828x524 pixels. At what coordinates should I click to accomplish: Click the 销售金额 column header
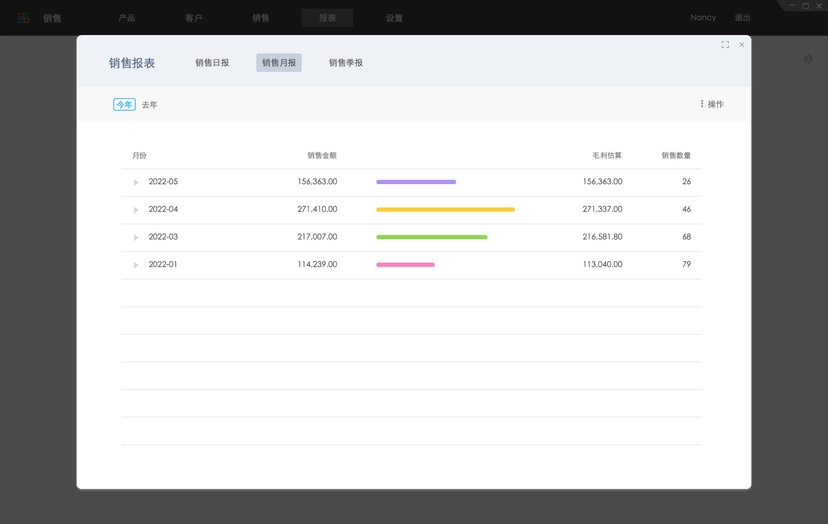click(x=322, y=155)
